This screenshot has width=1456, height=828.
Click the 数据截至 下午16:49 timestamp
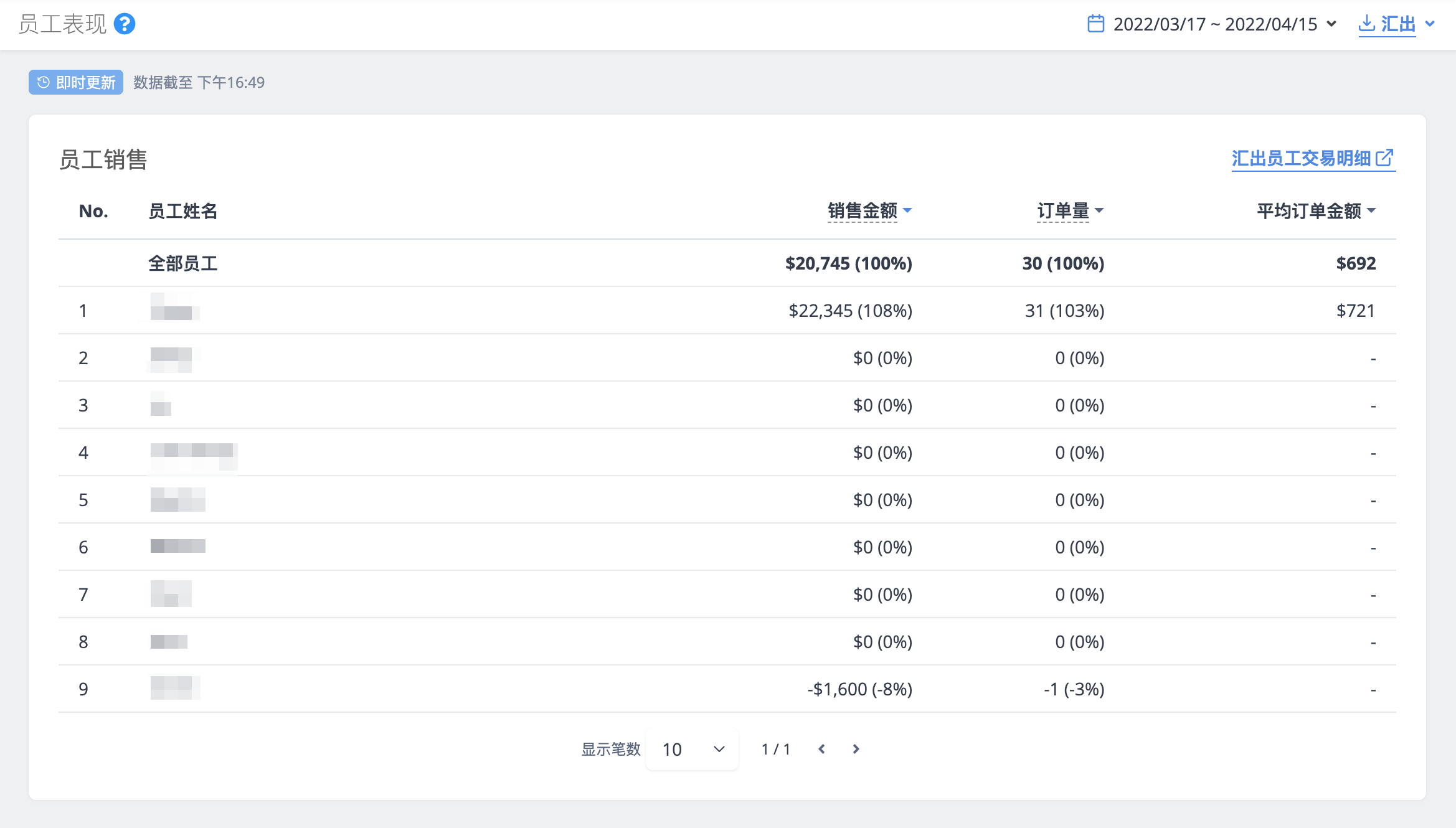pos(199,82)
